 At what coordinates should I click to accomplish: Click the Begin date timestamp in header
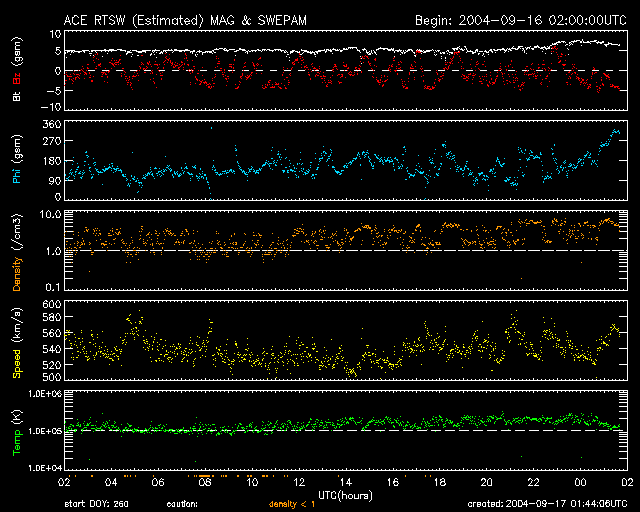(519, 19)
